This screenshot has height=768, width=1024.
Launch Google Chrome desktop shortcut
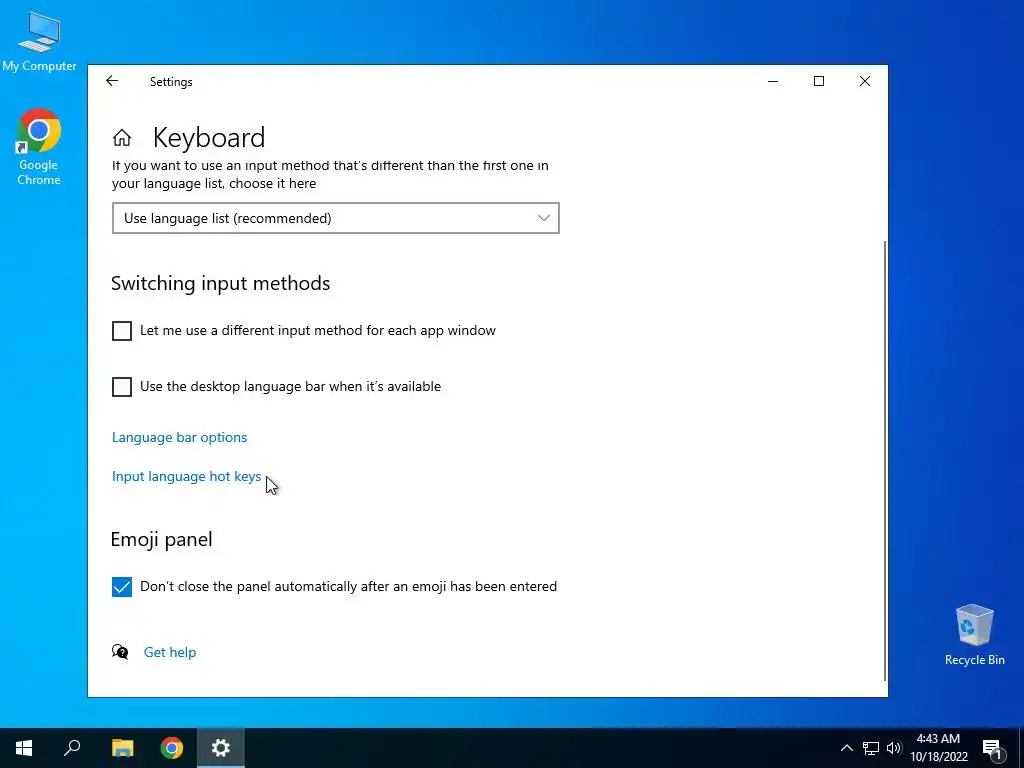coord(39,147)
